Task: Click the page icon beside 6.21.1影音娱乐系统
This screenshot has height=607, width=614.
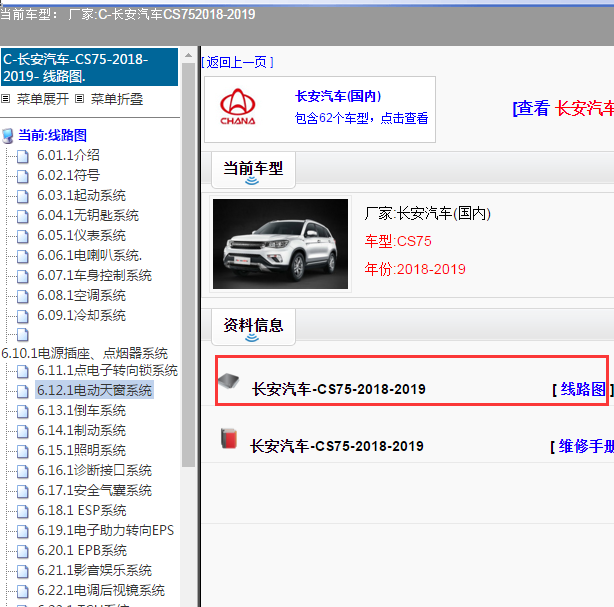Action: pyautogui.click(x=22, y=571)
